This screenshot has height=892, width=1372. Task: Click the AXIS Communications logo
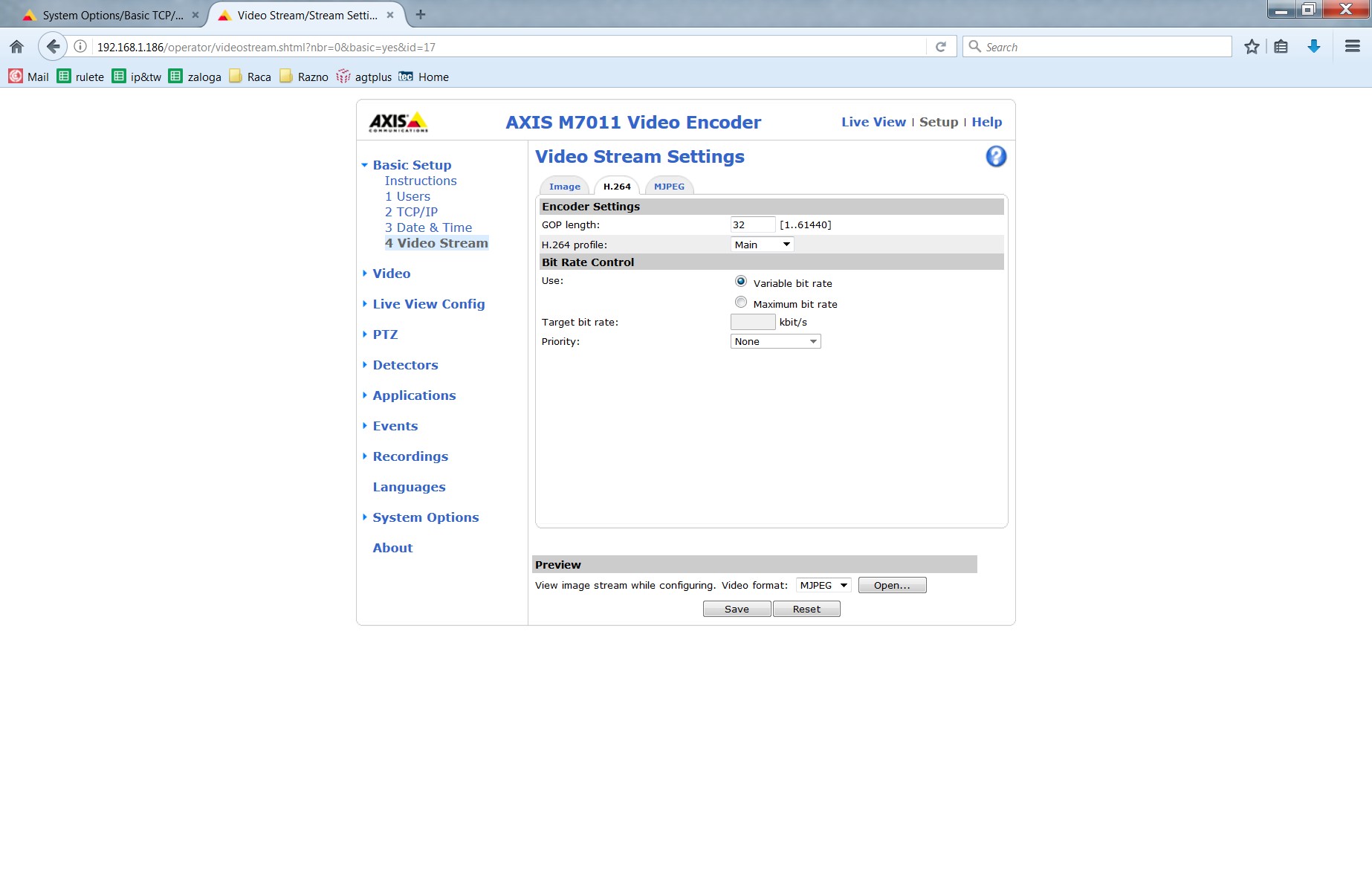[x=398, y=122]
